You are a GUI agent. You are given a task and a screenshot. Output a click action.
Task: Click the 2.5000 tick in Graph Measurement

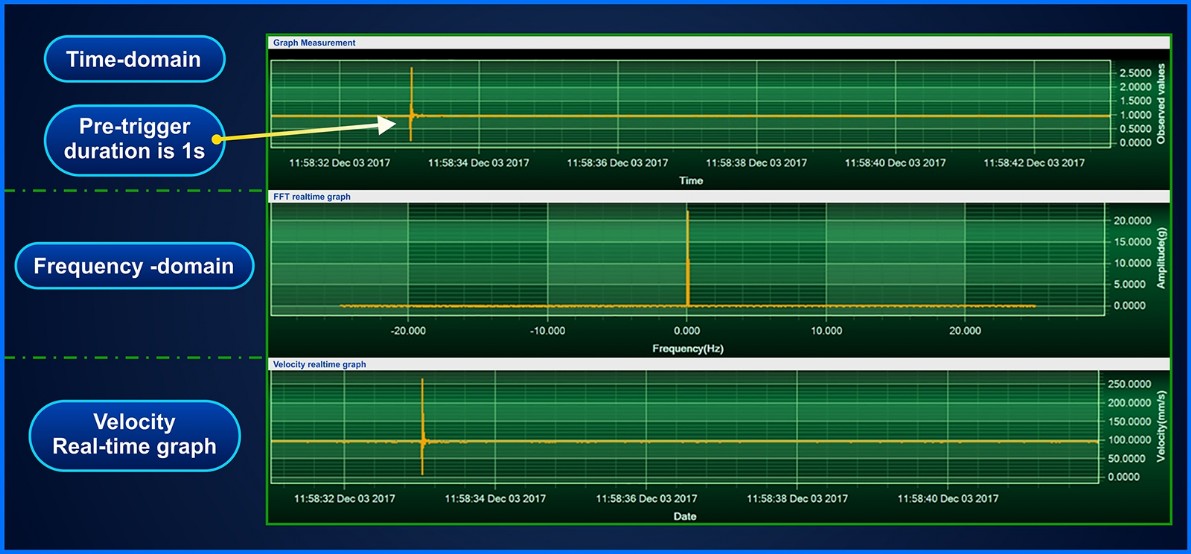coord(1134,73)
